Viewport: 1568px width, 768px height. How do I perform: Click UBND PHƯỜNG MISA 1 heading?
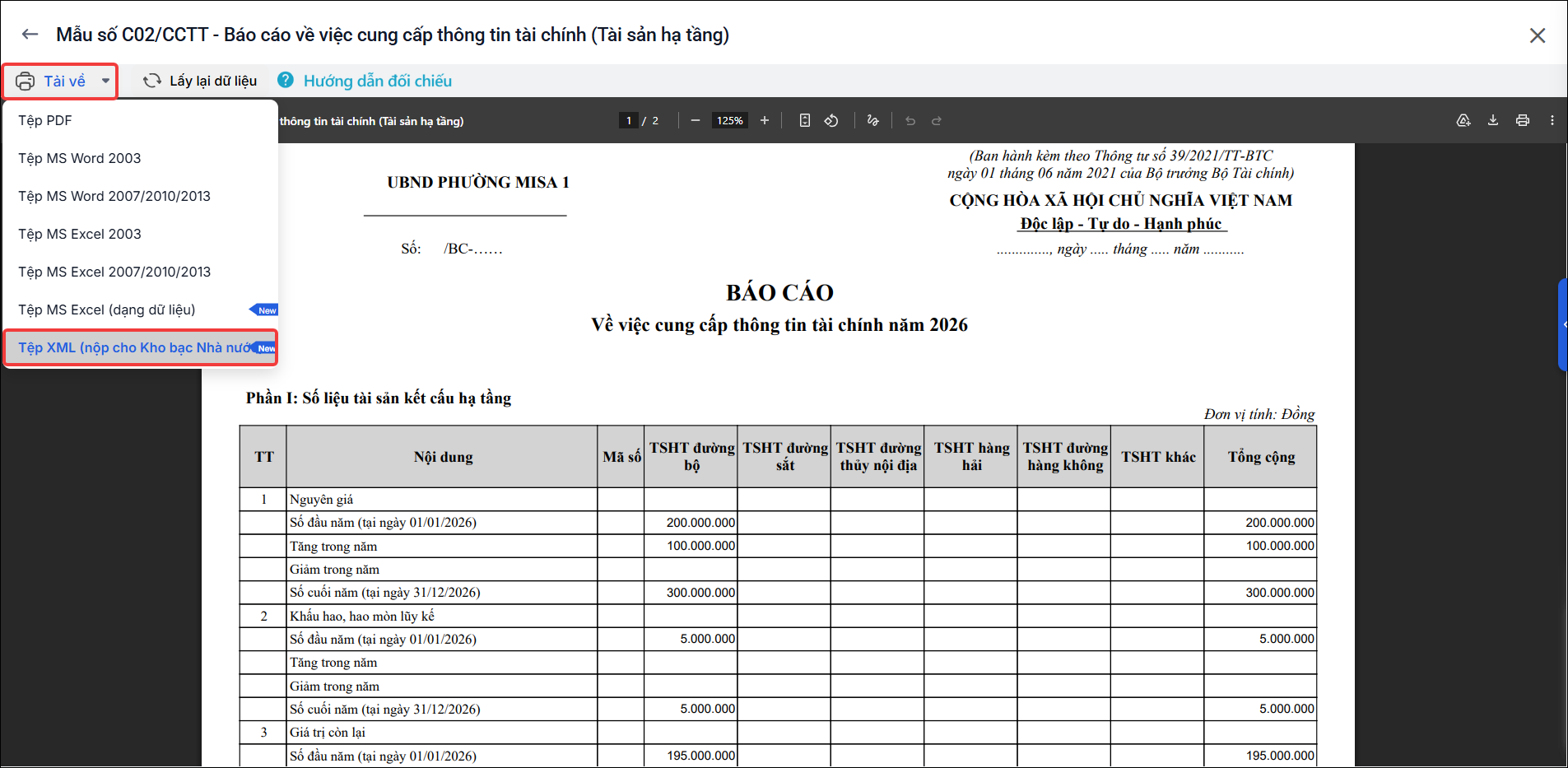(478, 182)
